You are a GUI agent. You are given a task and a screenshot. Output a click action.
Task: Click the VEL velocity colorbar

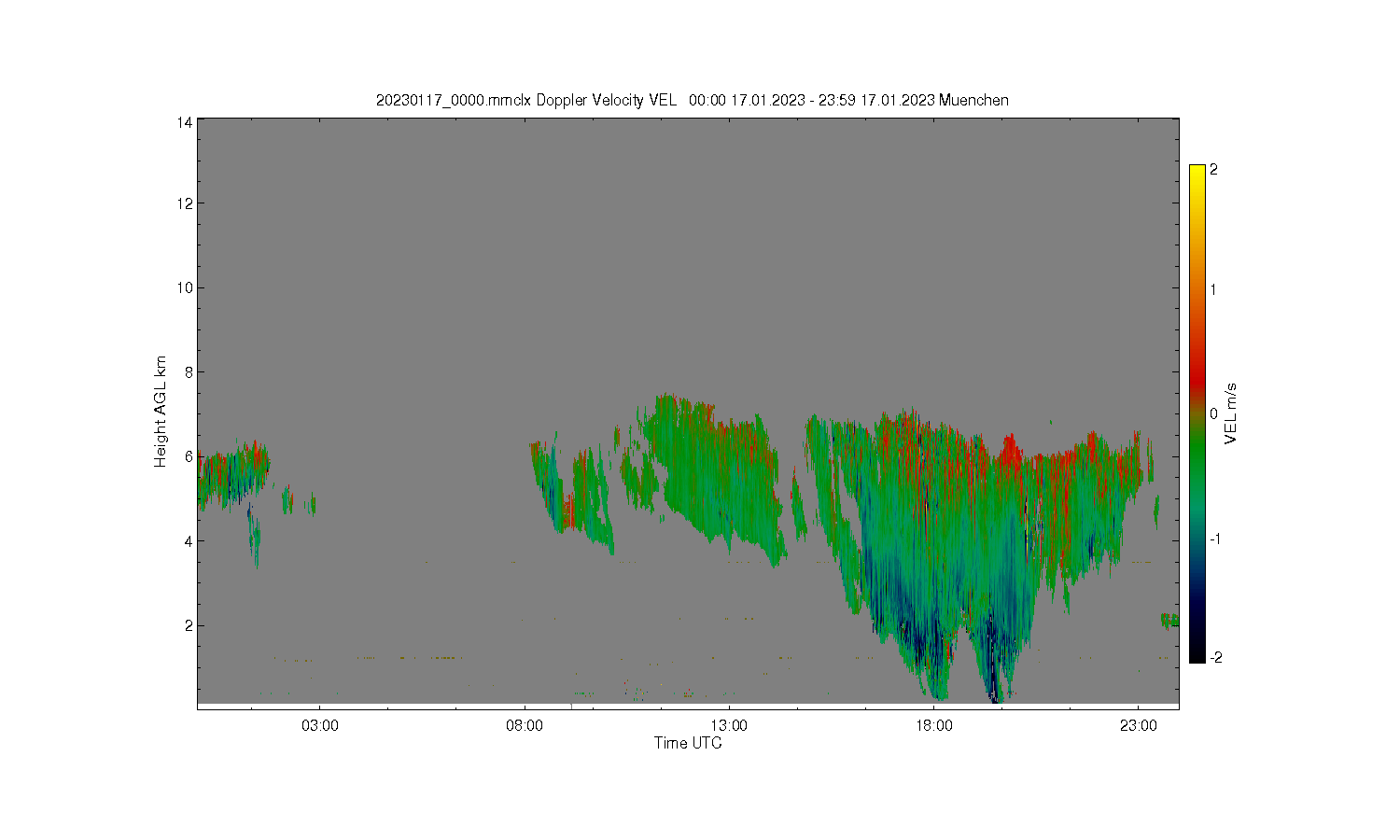pos(1197,413)
